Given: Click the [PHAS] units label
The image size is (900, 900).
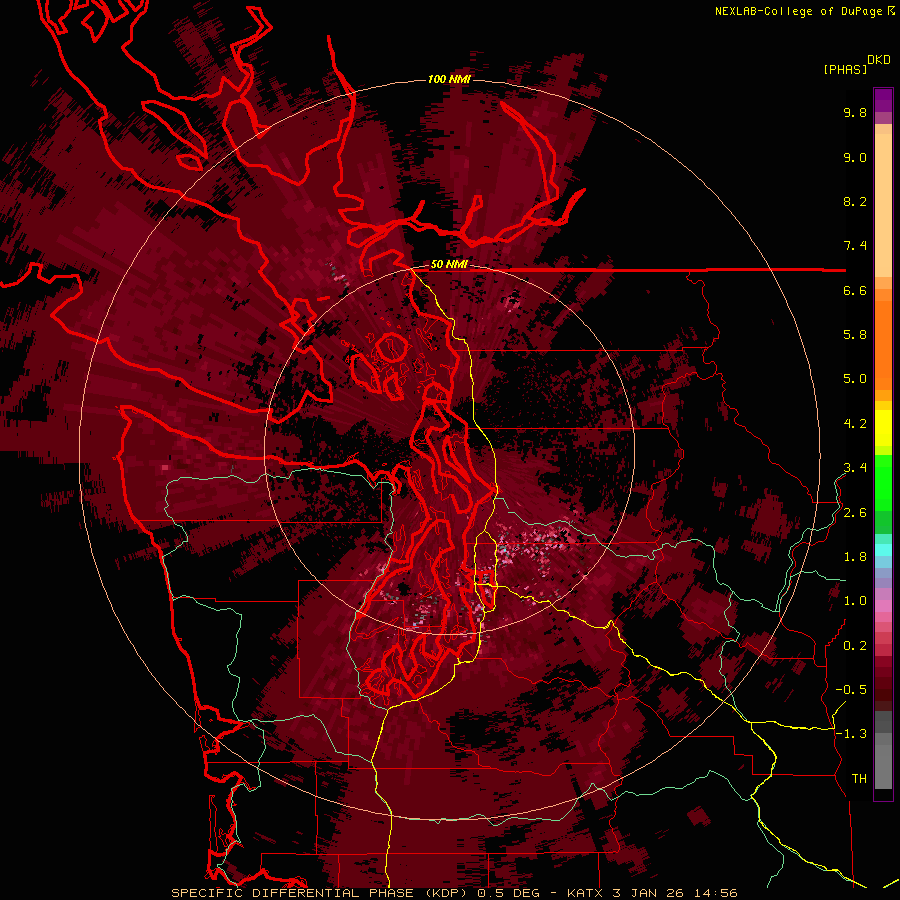Looking at the screenshot, I should pos(845,69).
